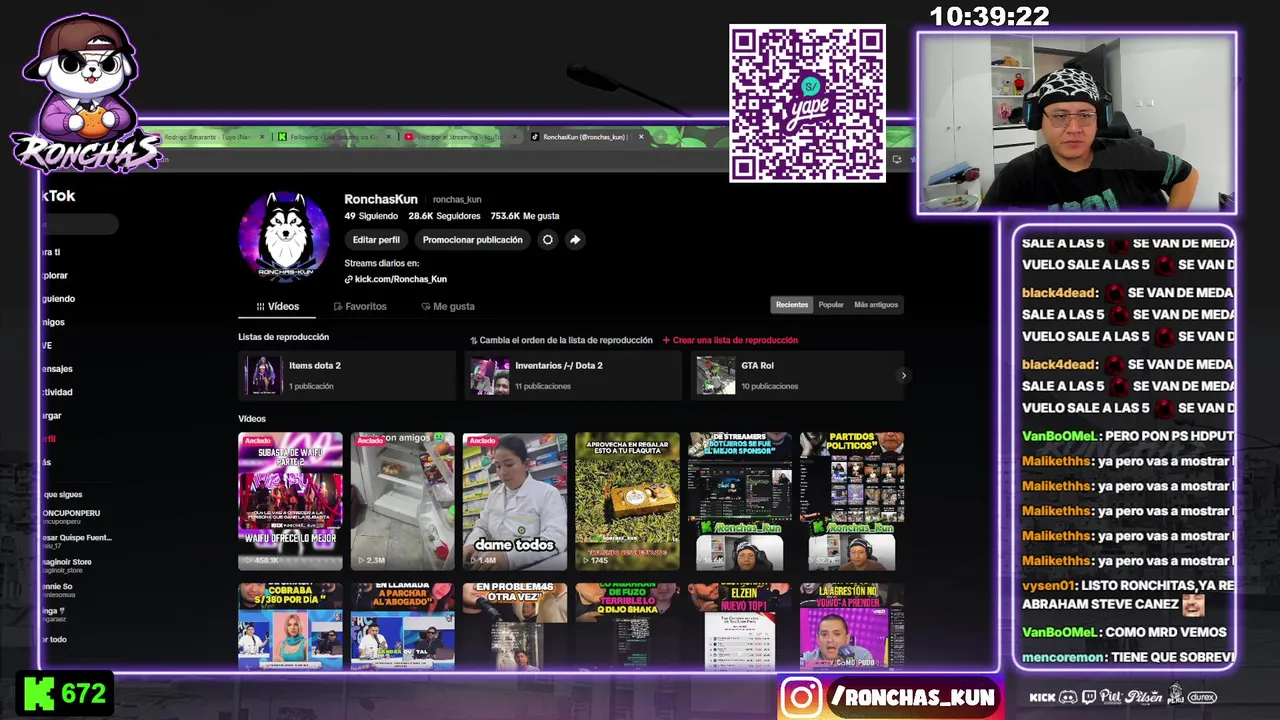The image size is (1280, 720).
Task: Open Cargar in the TikTok sidebar
Action: click(x=52, y=416)
